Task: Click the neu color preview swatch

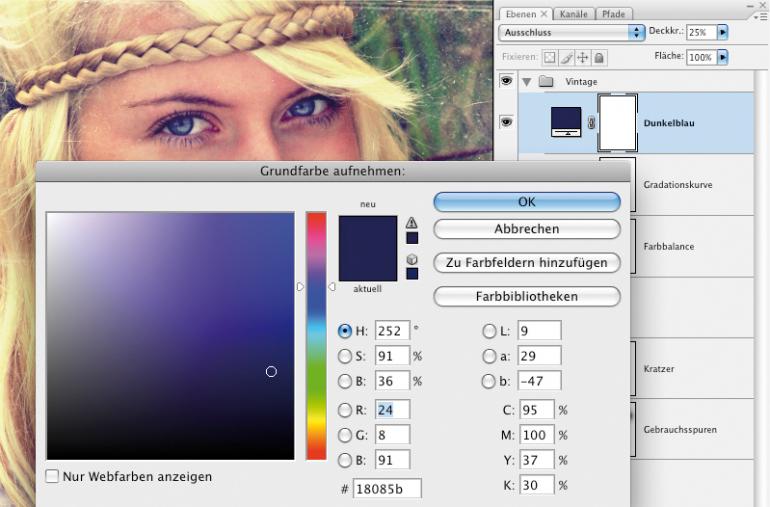Action: (x=368, y=232)
